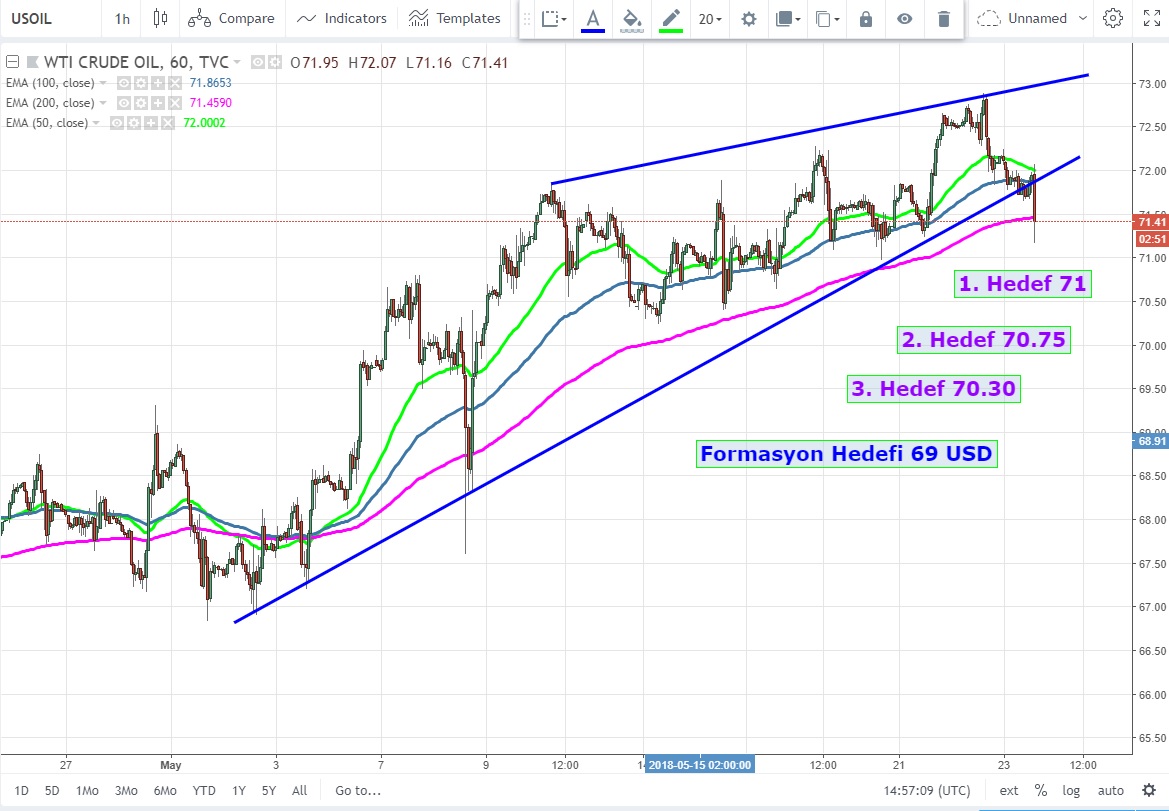Open the font size 20 dropdown

(710, 18)
